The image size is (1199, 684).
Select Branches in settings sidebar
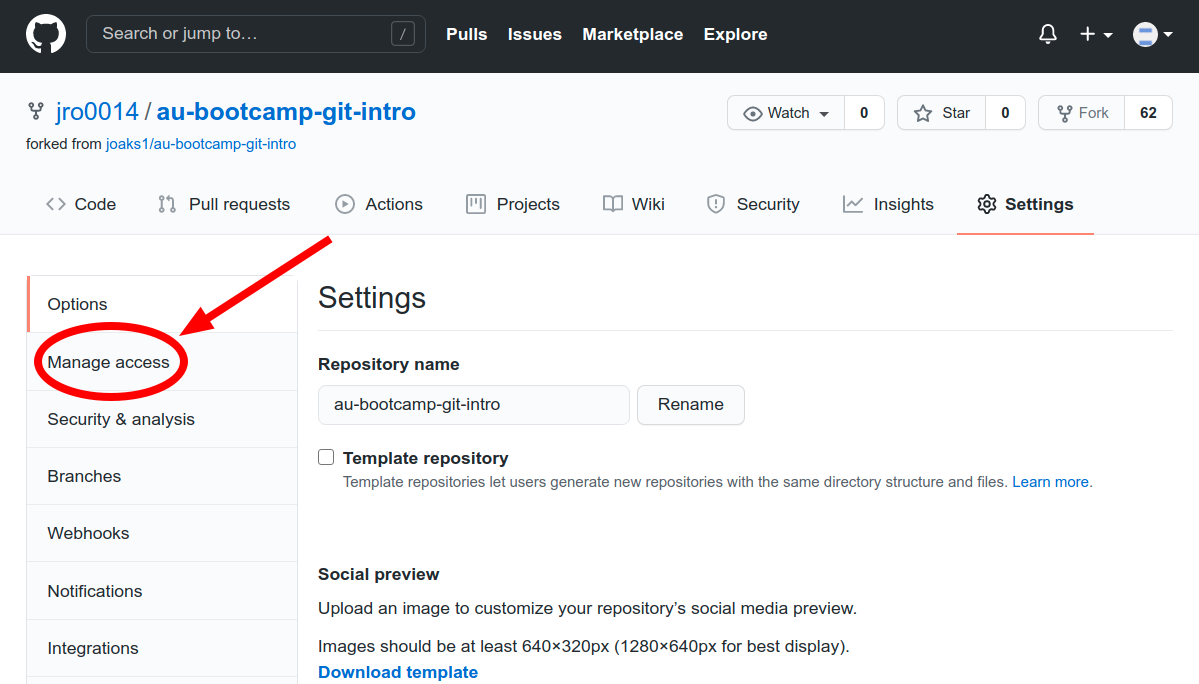coord(162,476)
